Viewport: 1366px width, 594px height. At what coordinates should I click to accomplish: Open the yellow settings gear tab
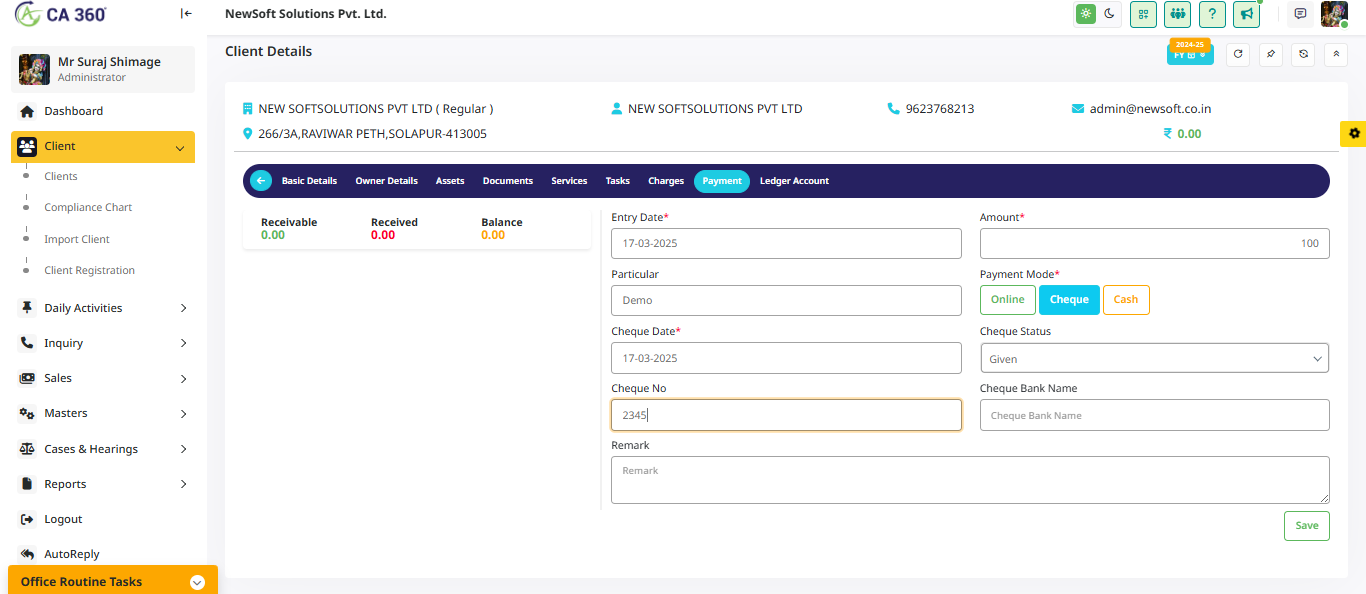(1354, 133)
